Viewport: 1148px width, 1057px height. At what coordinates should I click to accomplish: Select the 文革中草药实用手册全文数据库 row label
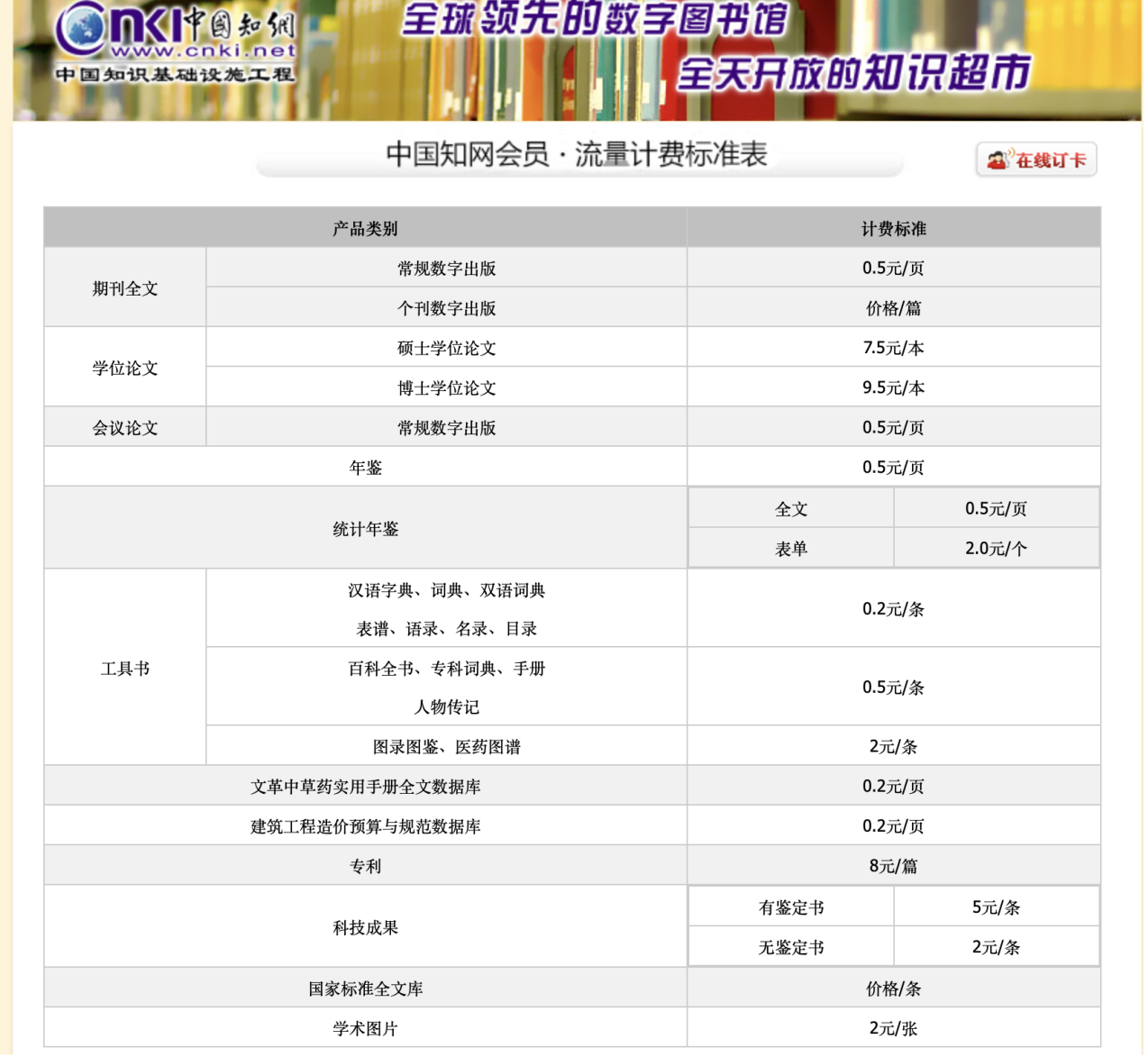[x=366, y=787]
